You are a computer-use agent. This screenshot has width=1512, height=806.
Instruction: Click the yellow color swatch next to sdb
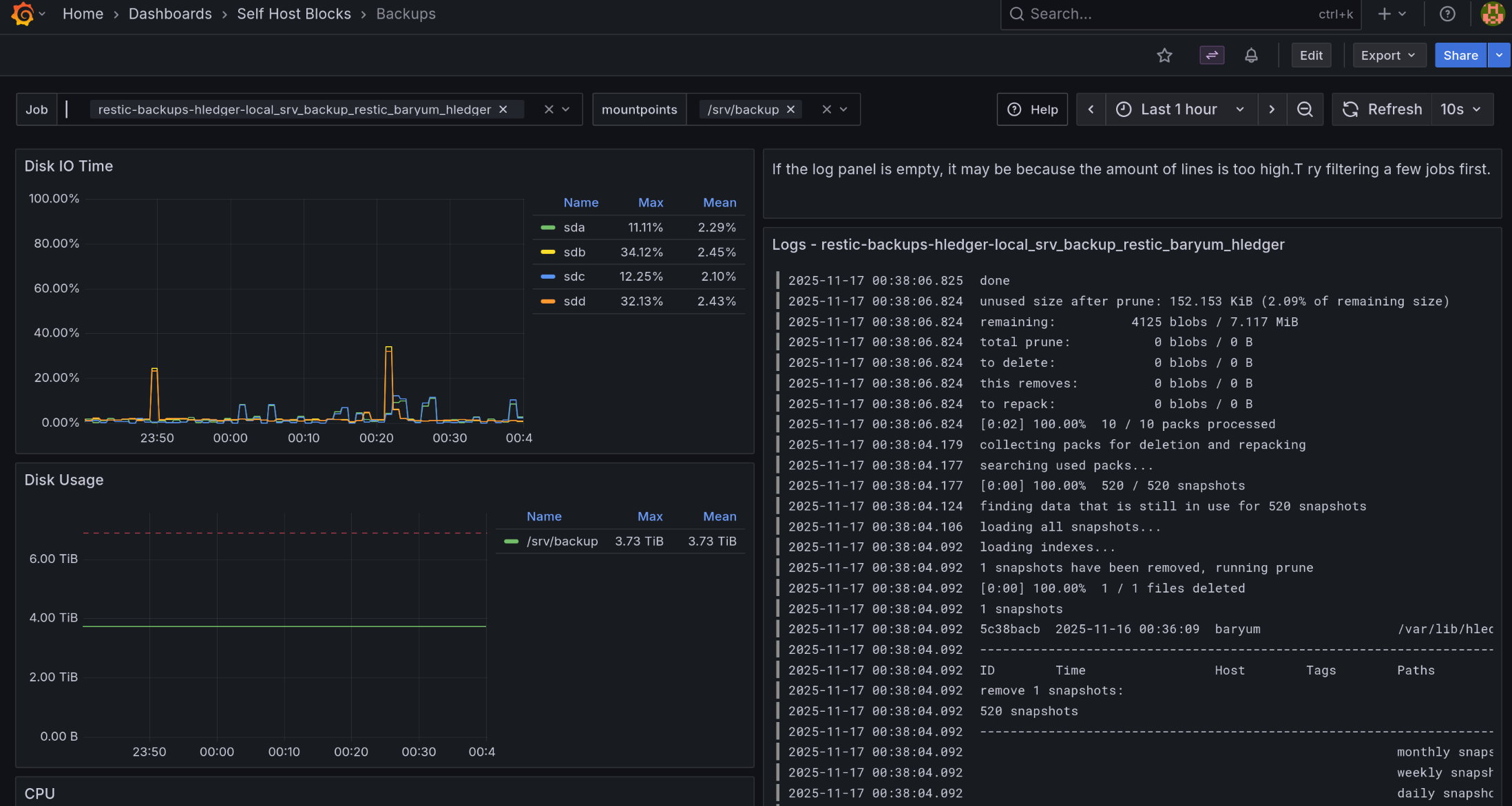tap(547, 252)
